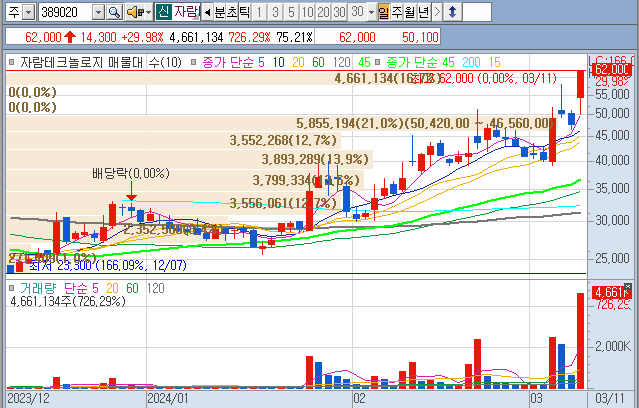The height and width of the screenshot is (408, 639).
Task: Choose interval button 10
Action: point(307,12)
